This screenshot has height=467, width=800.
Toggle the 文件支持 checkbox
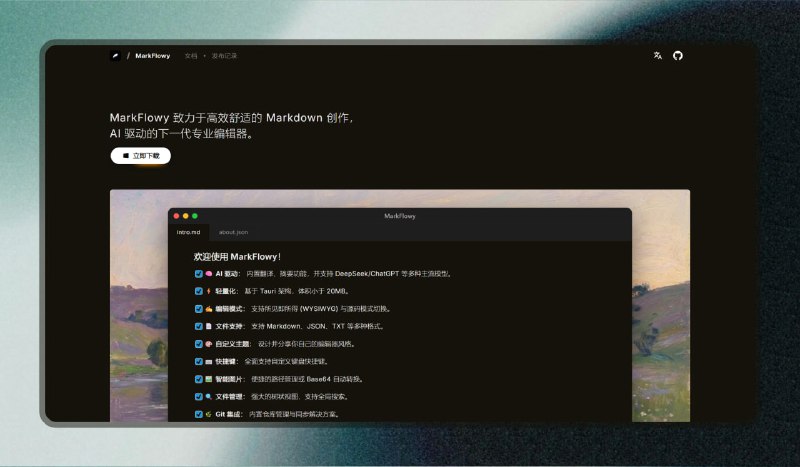click(x=198, y=326)
